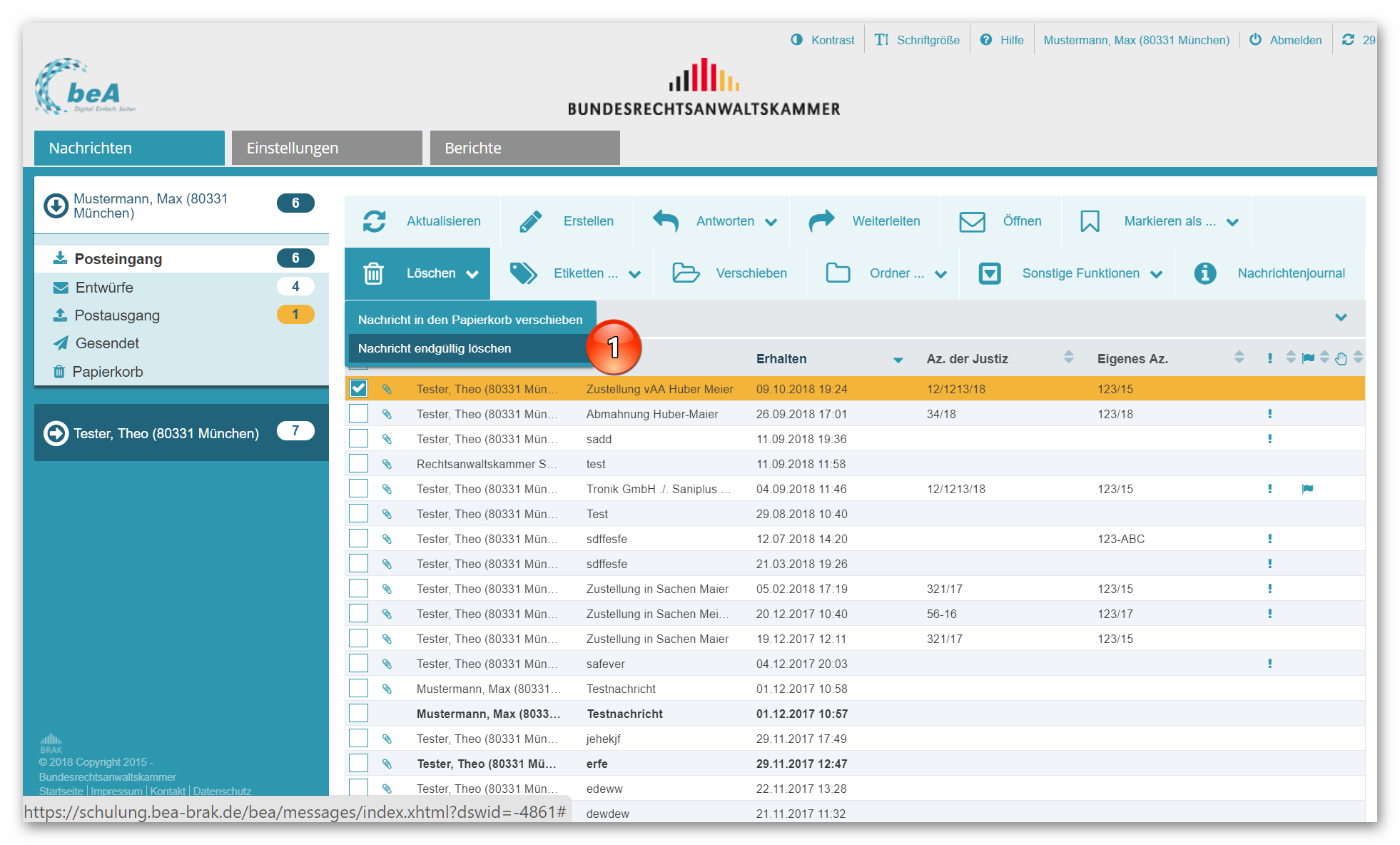This screenshot has width=1400, height=845.
Task: Switch to the Einstellungen tab
Action: coord(327,148)
